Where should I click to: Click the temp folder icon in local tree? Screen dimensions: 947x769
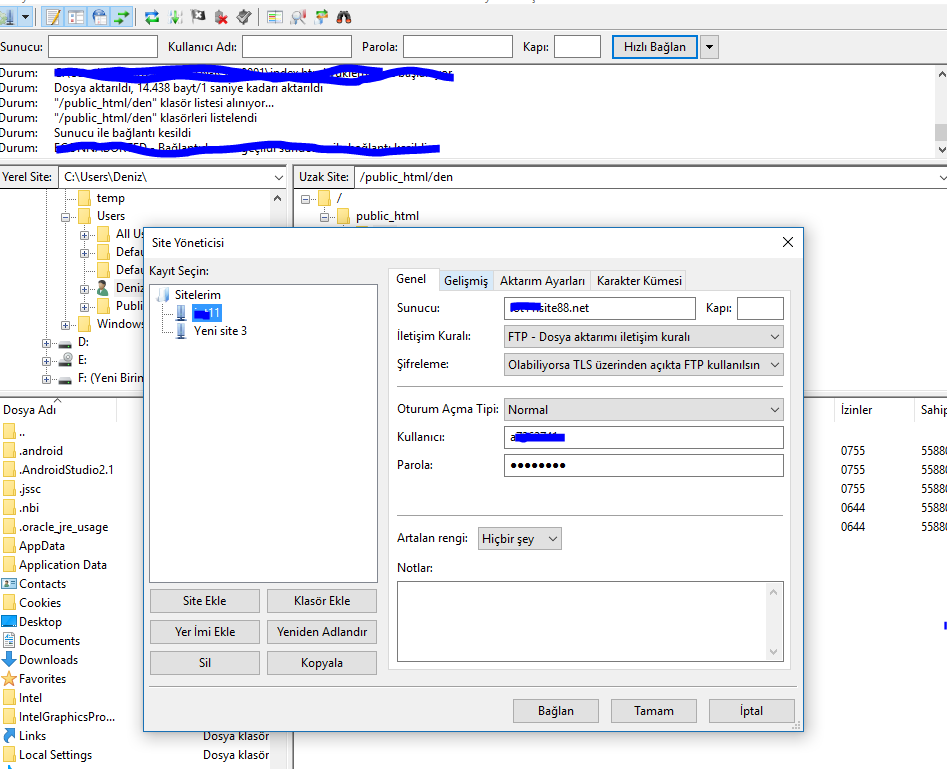(85, 198)
